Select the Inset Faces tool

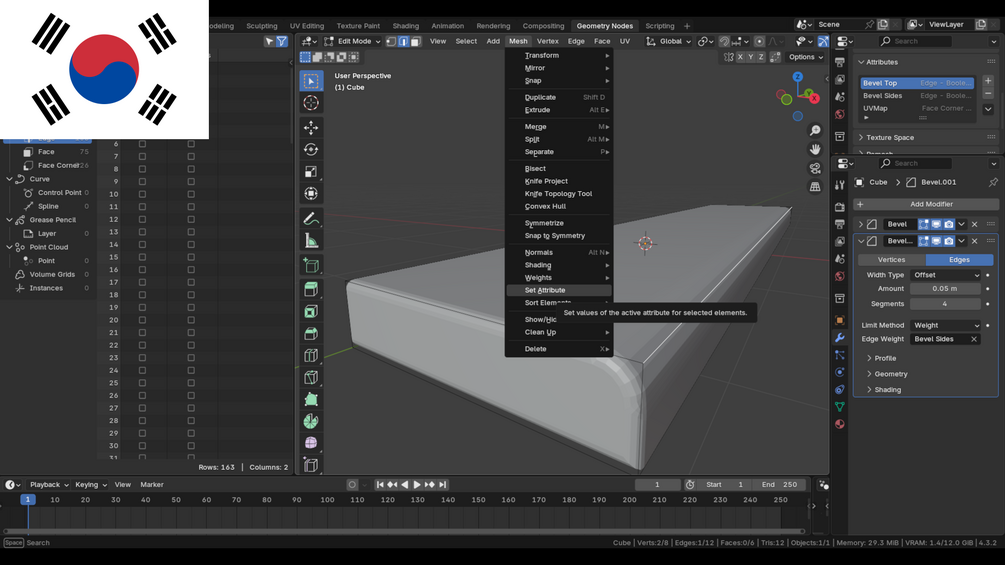click(x=311, y=311)
